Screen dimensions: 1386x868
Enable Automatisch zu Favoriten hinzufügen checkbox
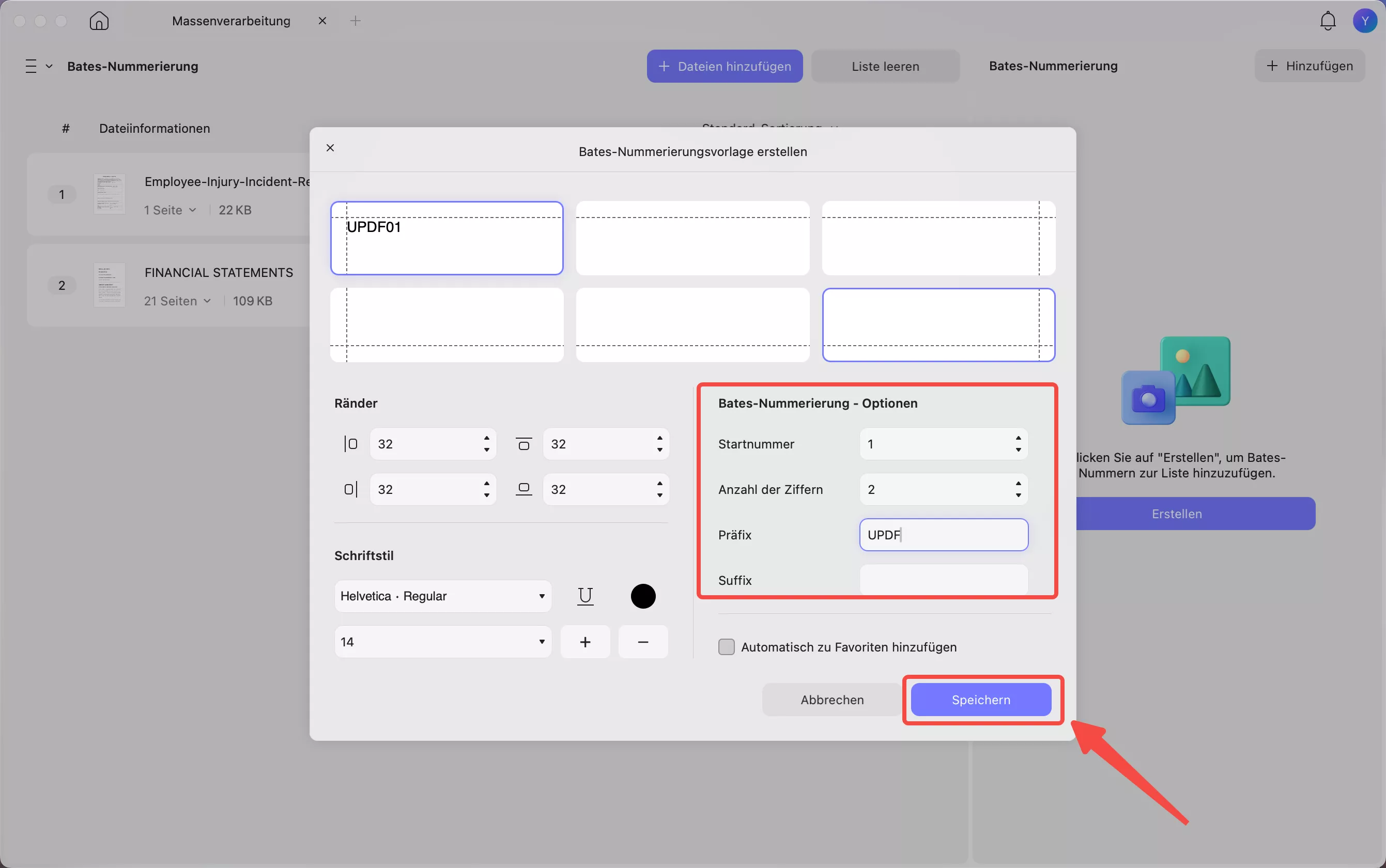coord(726,647)
